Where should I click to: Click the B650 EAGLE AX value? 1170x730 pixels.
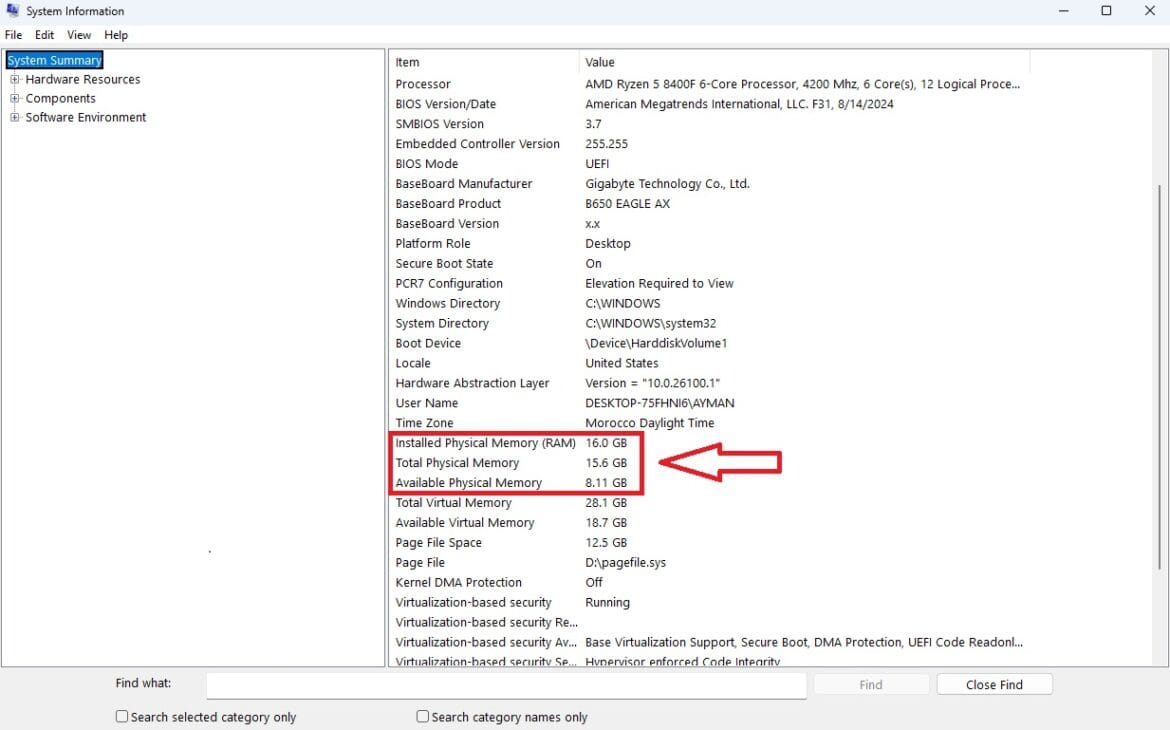click(628, 204)
